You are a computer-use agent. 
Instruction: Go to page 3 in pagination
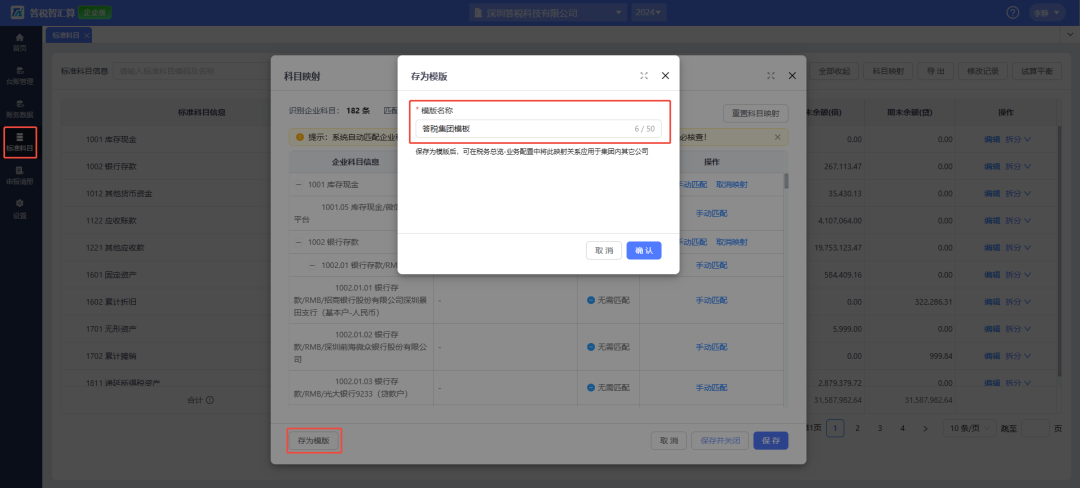[x=880, y=428]
